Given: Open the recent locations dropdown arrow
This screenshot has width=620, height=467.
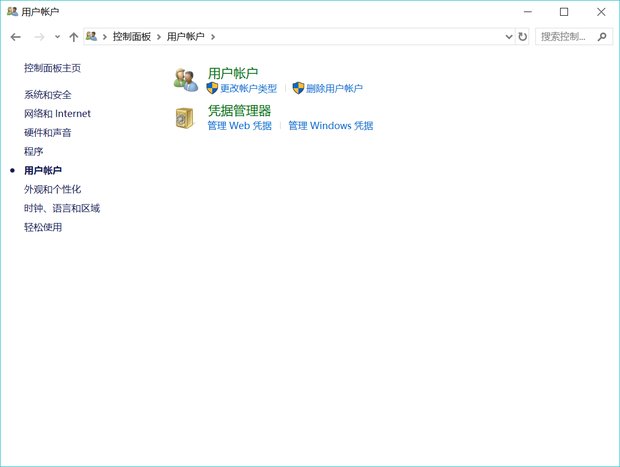Looking at the screenshot, I should click(x=57, y=37).
